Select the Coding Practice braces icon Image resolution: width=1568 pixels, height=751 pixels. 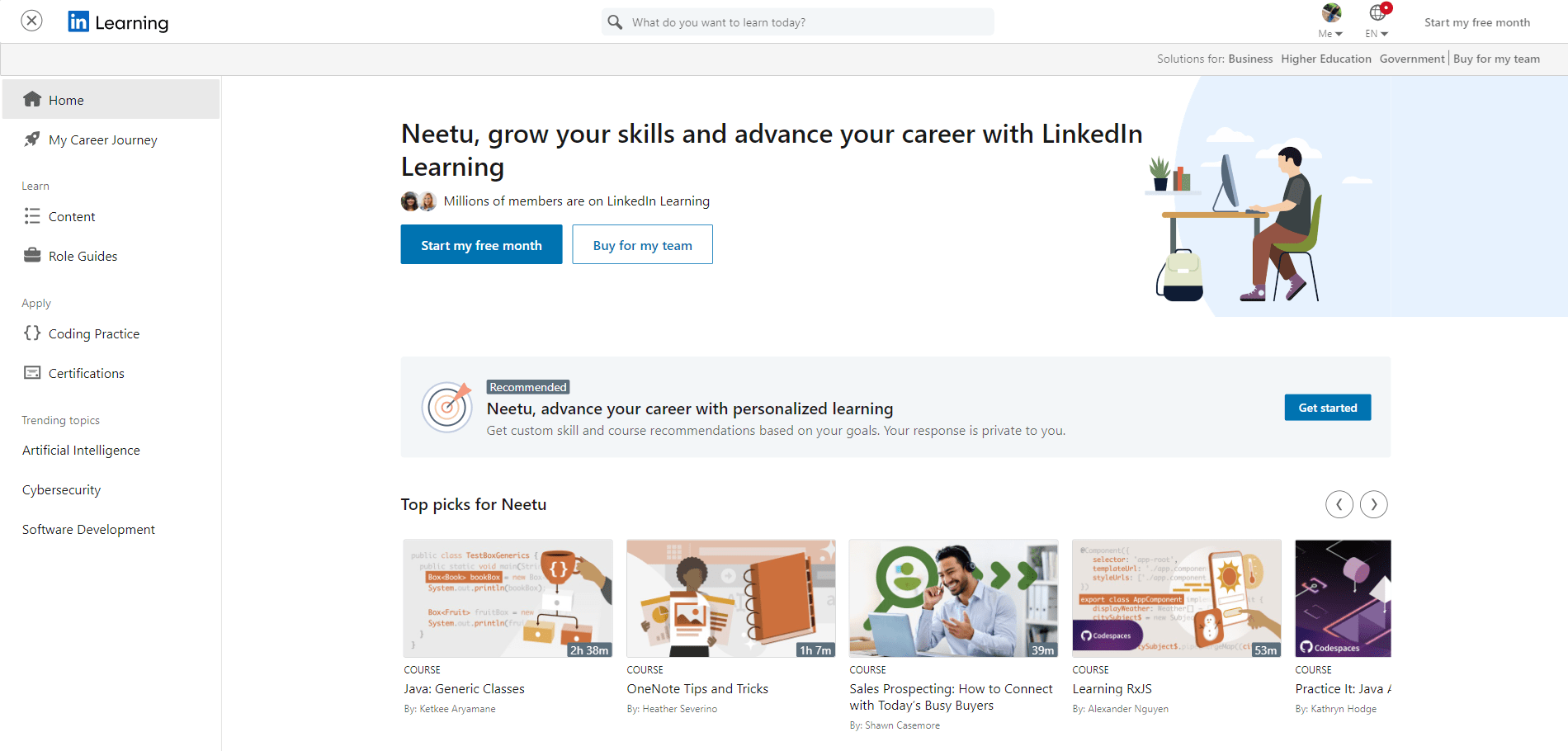coord(31,333)
